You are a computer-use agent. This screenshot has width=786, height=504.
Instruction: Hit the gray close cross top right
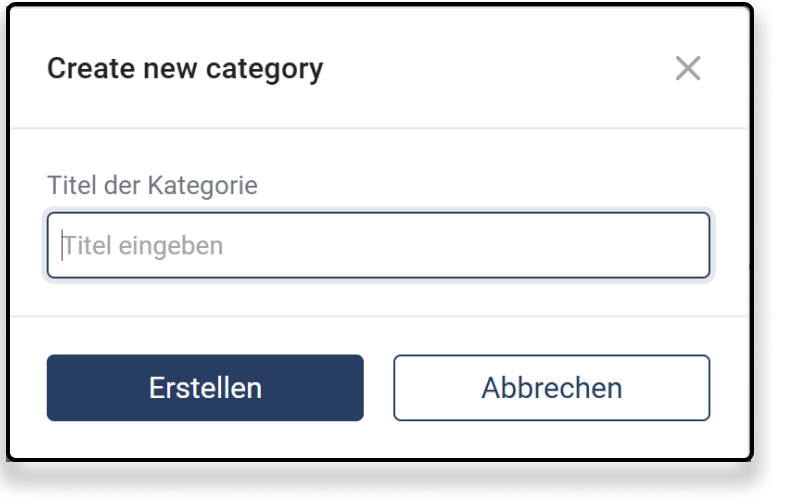click(688, 69)
